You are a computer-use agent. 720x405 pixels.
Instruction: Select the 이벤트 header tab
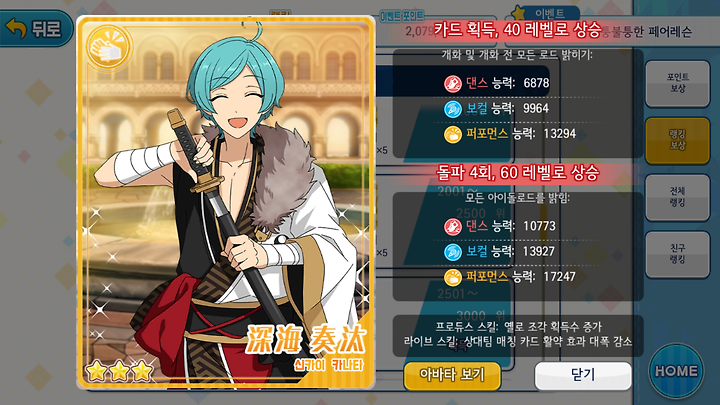[546, 13]
